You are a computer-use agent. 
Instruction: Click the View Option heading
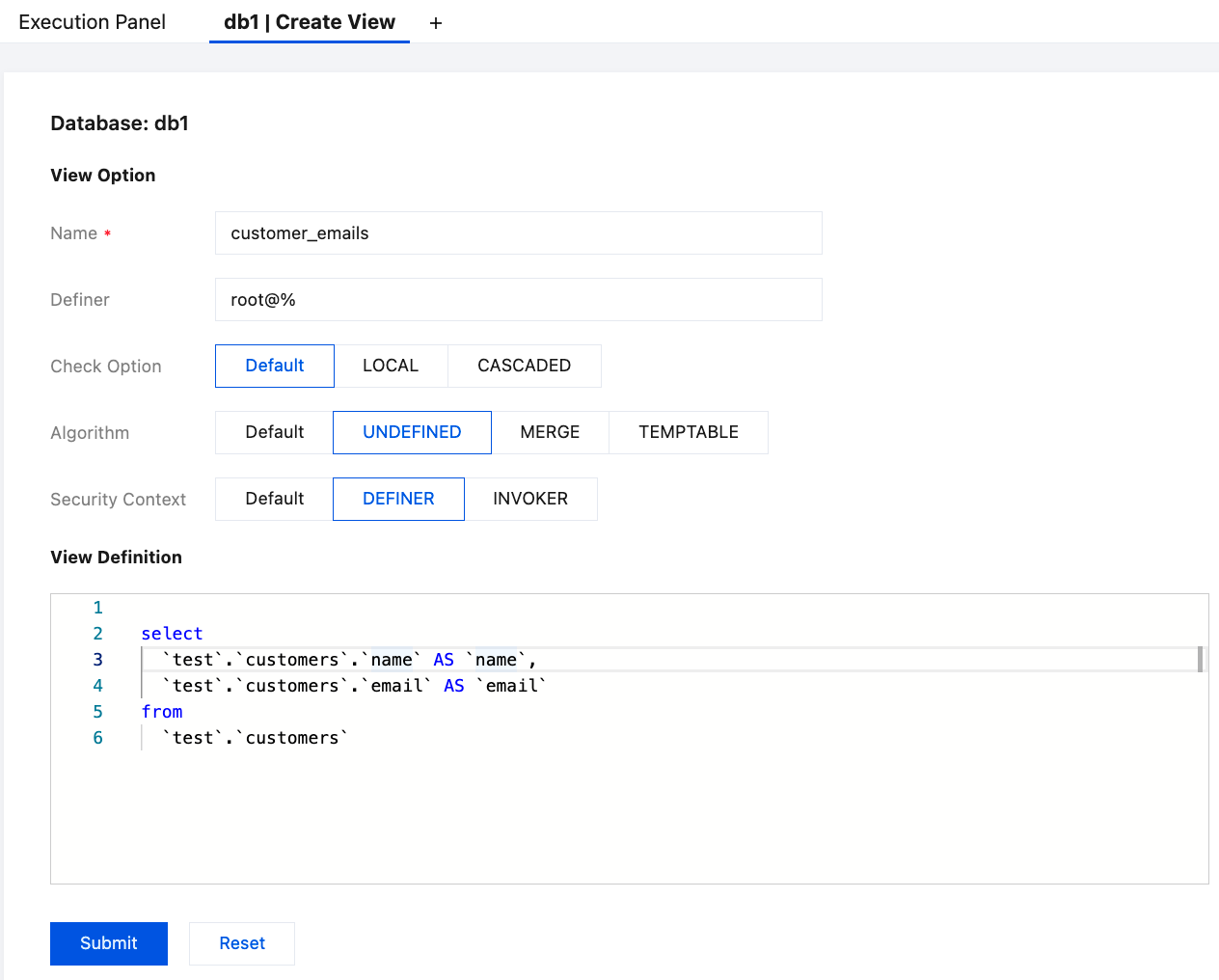click(103, 176)
